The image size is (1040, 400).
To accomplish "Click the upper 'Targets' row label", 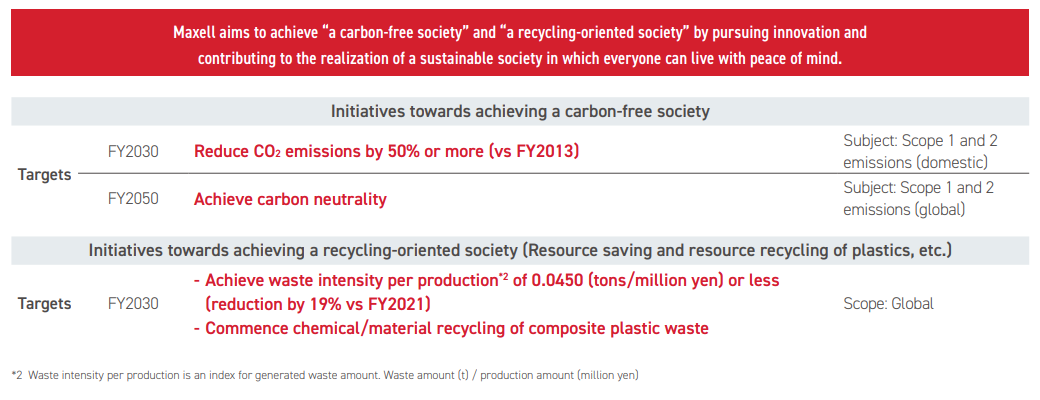I will click(x=44, y=176).
